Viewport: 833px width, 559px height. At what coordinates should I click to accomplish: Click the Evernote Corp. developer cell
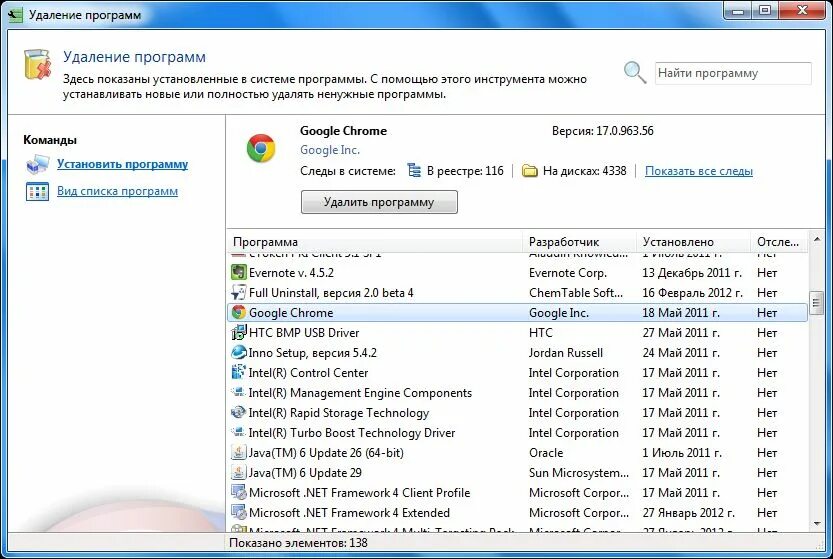(568, 273)
